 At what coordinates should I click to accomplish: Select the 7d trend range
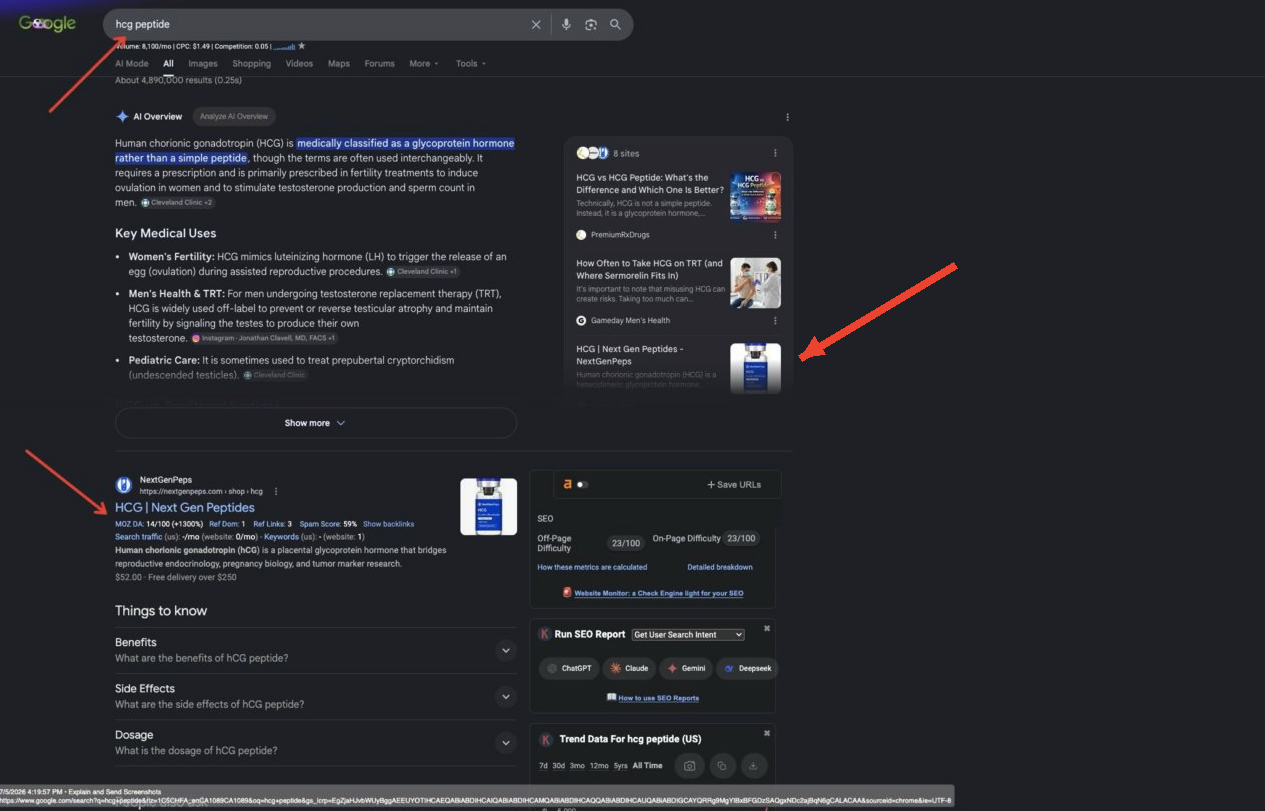click(x=543, y=766)
